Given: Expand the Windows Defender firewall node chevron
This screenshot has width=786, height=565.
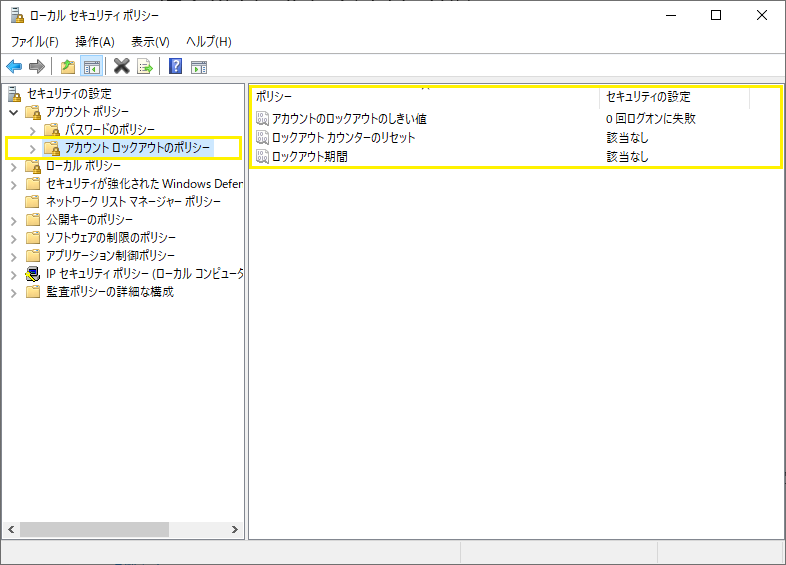Looking at the screenshot, I should tap(14, 185).
